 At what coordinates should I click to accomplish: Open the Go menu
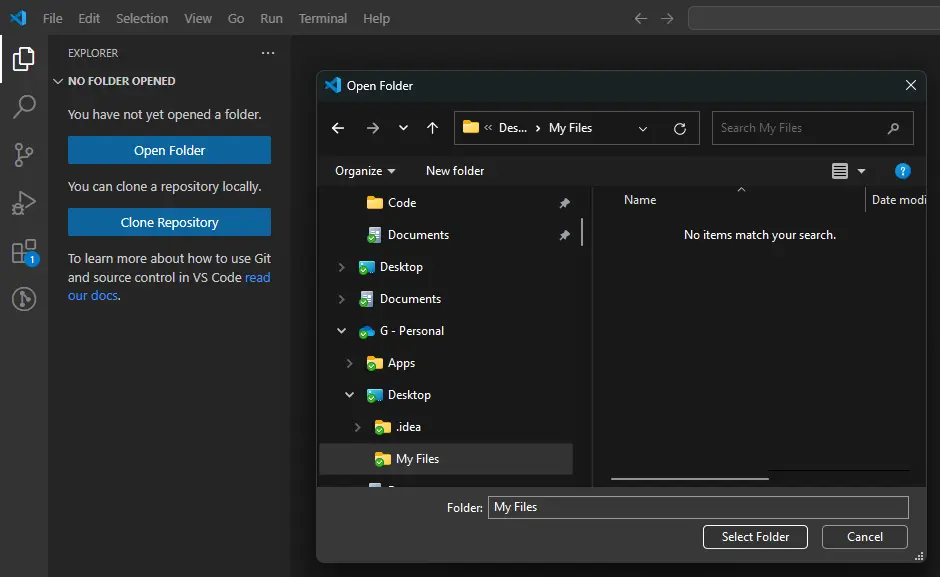point(236,19)
